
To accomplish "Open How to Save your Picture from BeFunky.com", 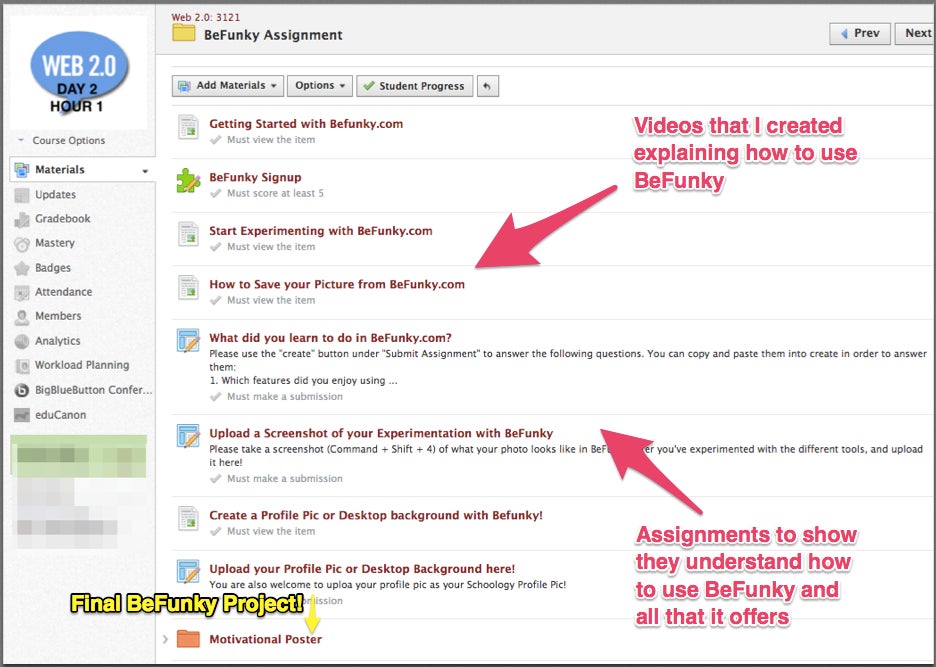I will coord(337,284).
